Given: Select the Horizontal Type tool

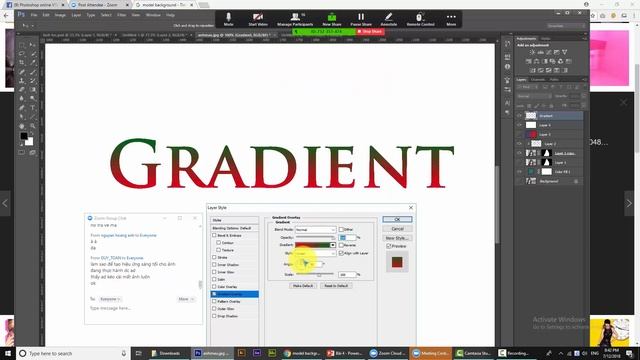Looking at the screenshot, I should [x=33, y=108].
